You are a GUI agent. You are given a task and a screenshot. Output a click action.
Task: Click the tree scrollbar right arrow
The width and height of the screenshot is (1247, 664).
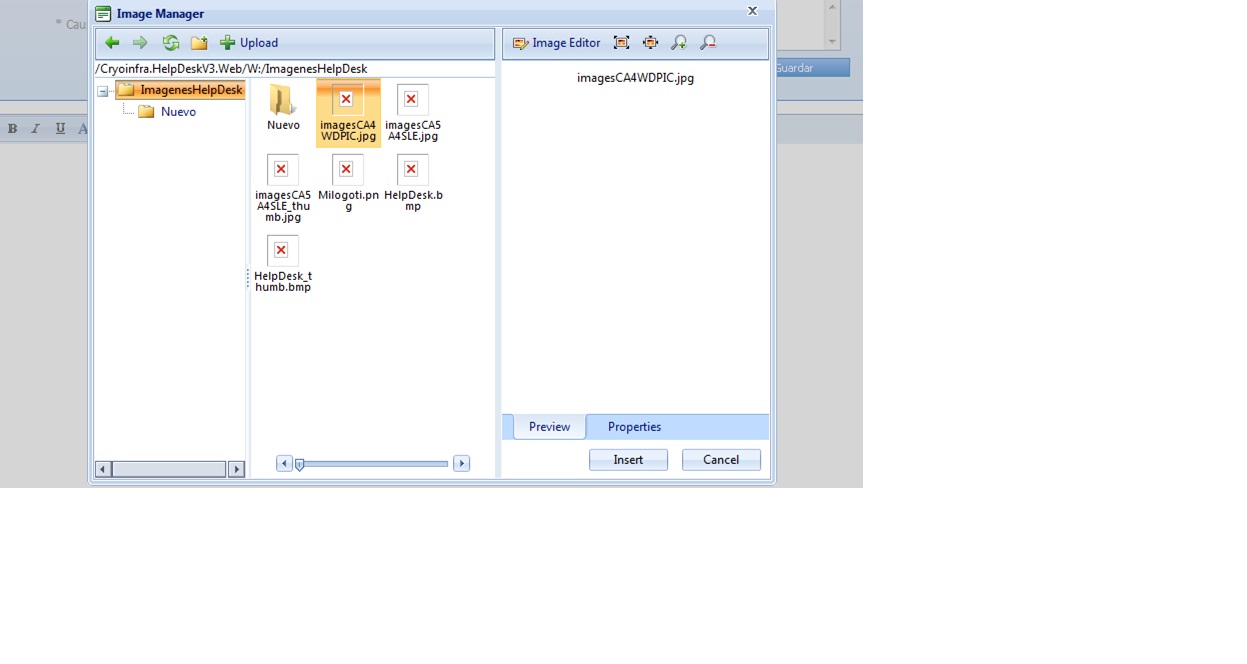(236, 469)
